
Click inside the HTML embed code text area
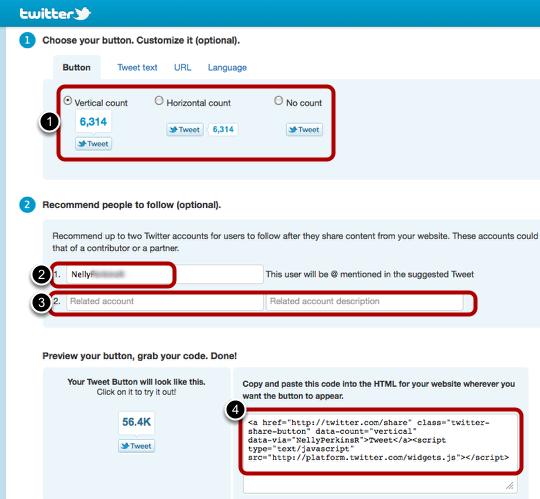pyautogui.click(x=381, y=453)
